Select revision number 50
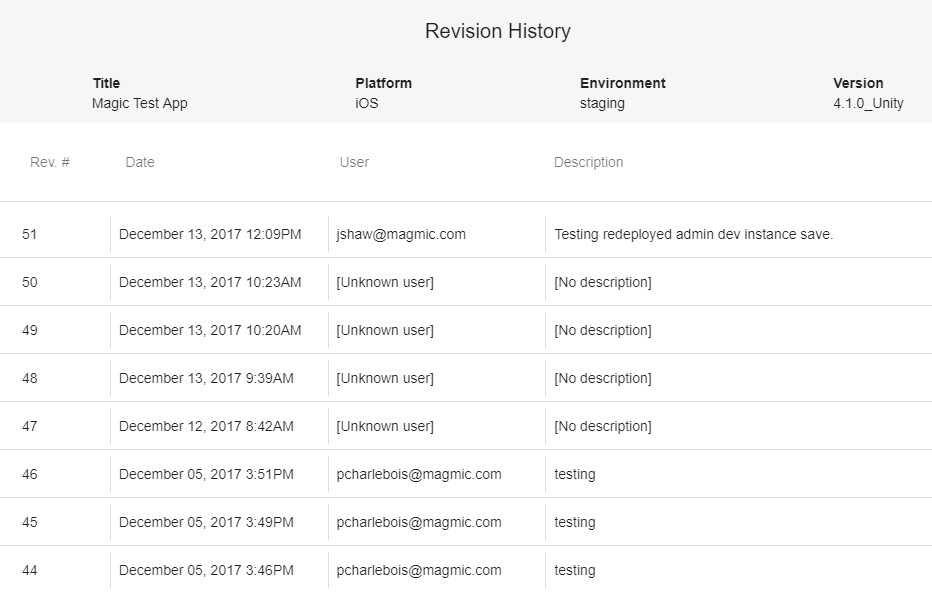This screenshot has height=592, width=932. point(30,282)
